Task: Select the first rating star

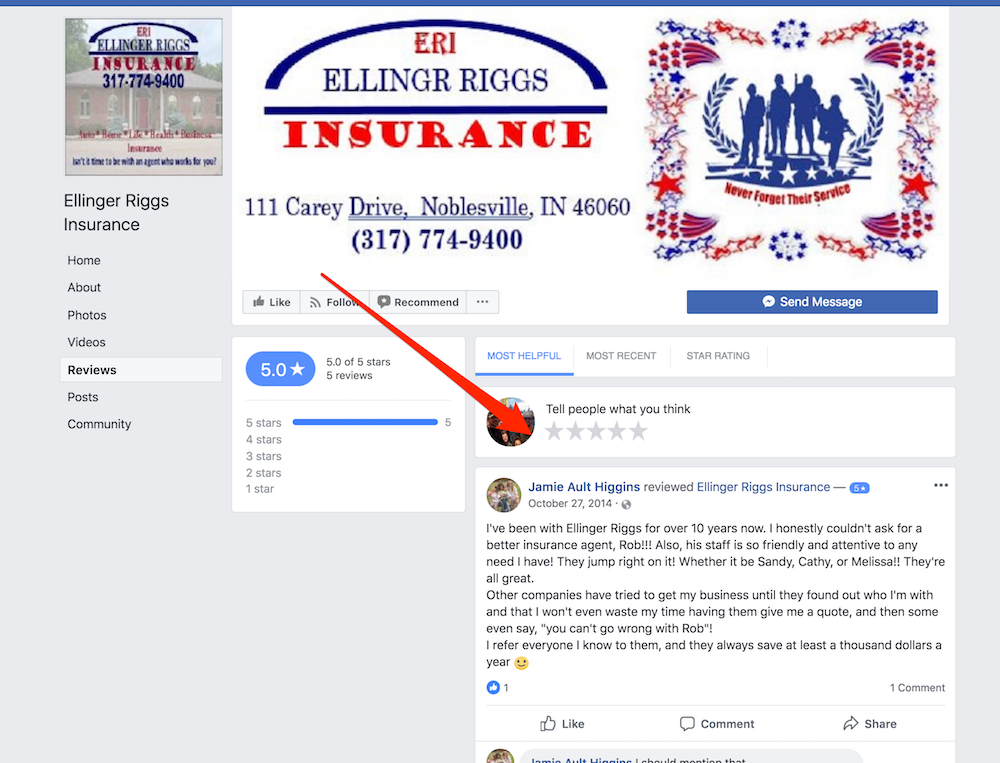Action: [554, 431]
